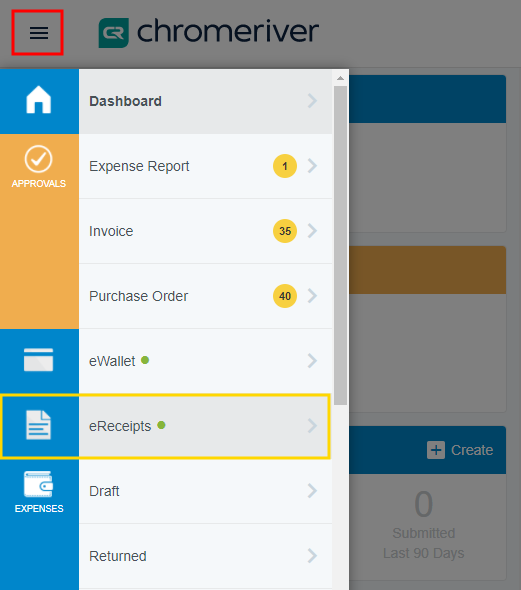Screen dimensions: 521x590
Task: Open the eWallet card icon
Action: (38, 360)
